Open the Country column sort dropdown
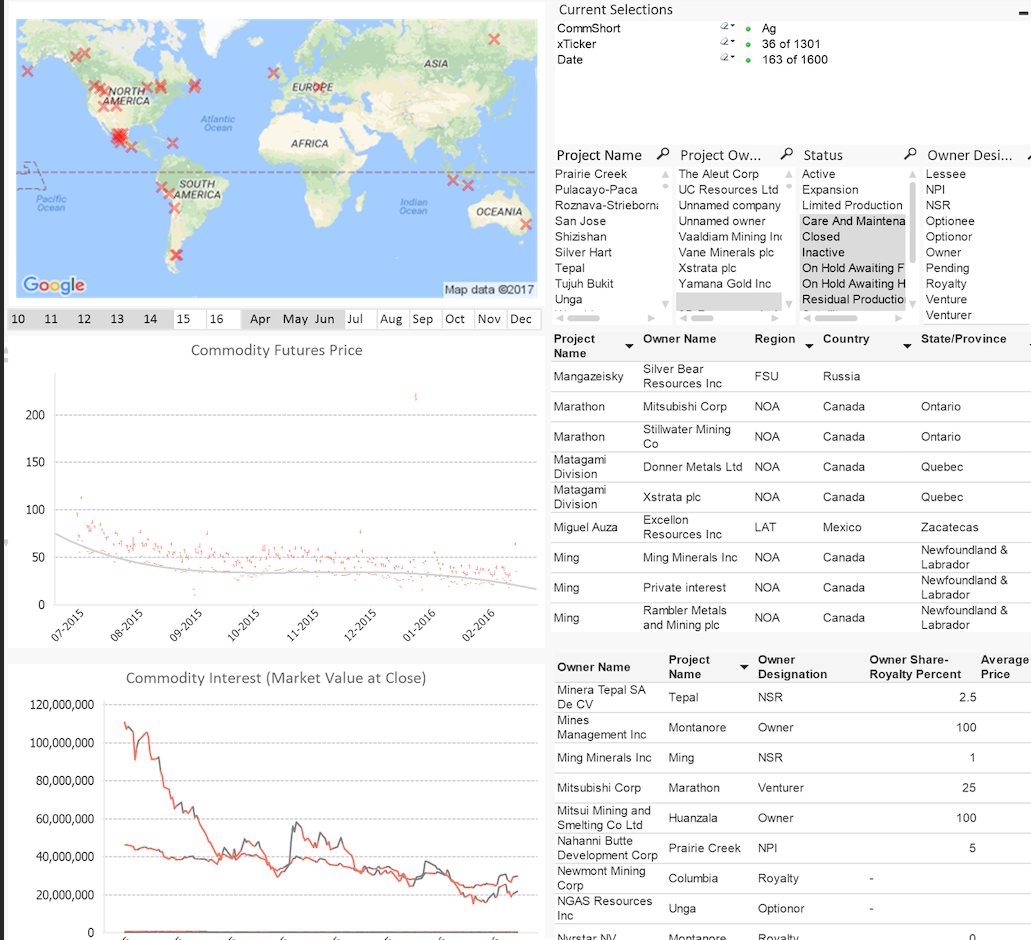This screenshot has height=940, width=1031. pyautogui.click(x=907, y=346)
